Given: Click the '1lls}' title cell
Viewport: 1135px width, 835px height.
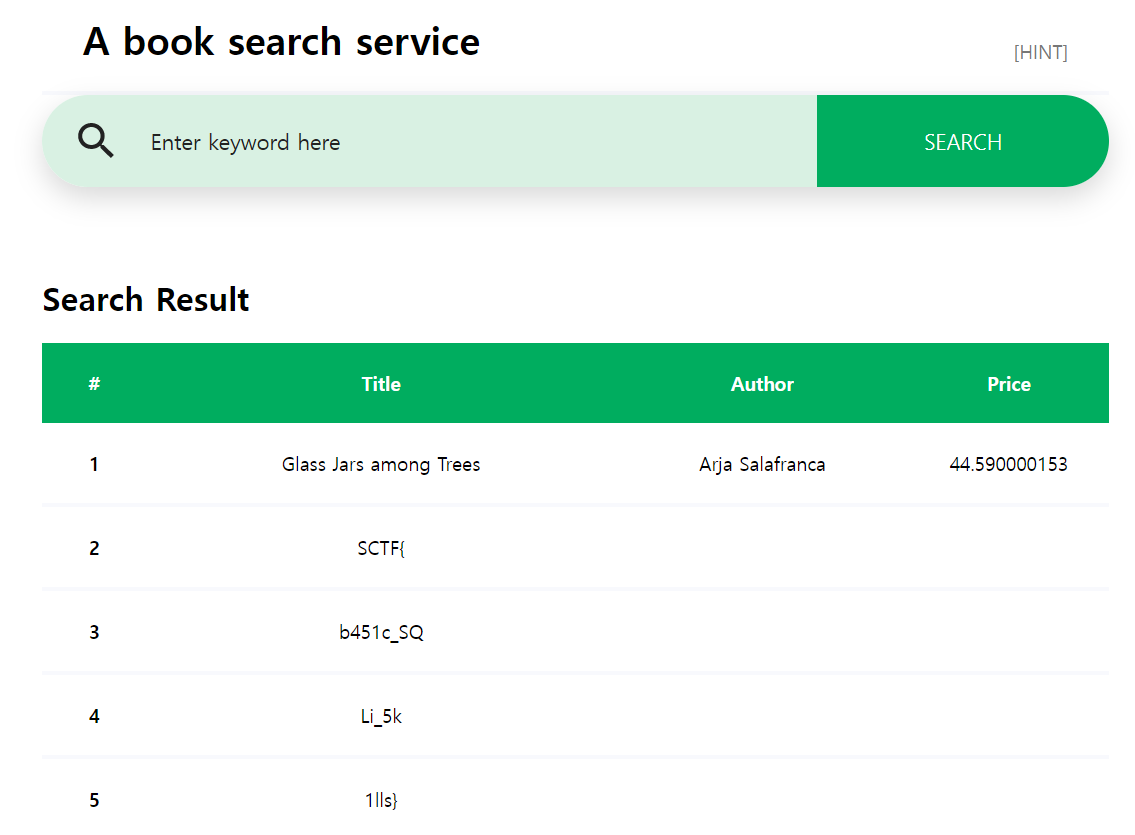Looking at the screenshot, I should 381,800.
